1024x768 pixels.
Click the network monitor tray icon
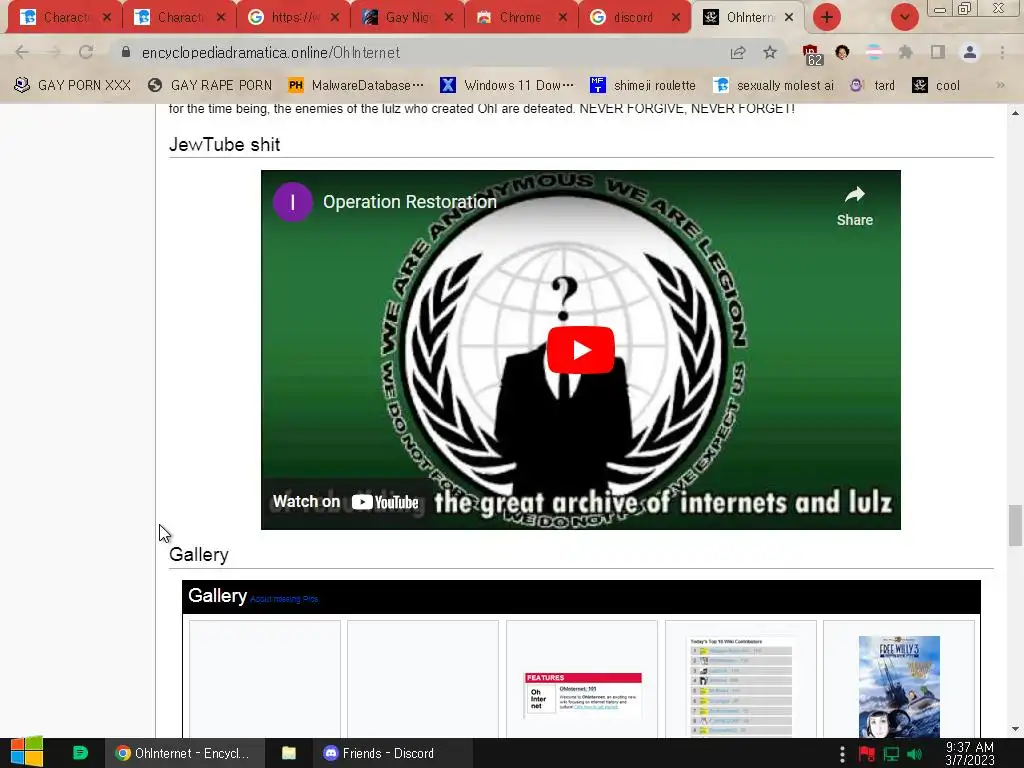coord(891,754)
